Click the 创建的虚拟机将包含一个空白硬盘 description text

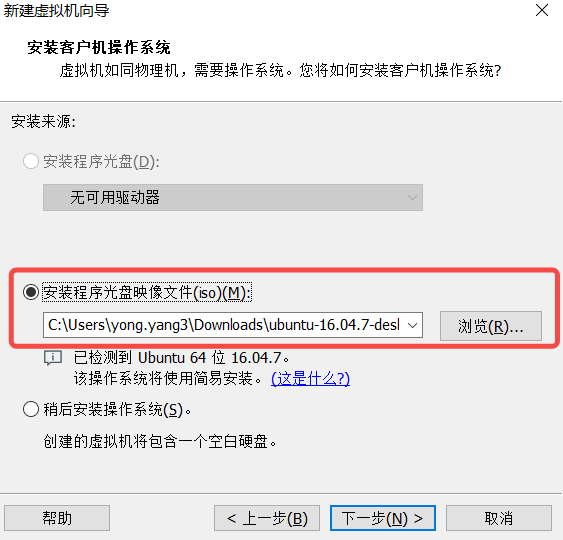pos(160,442)
